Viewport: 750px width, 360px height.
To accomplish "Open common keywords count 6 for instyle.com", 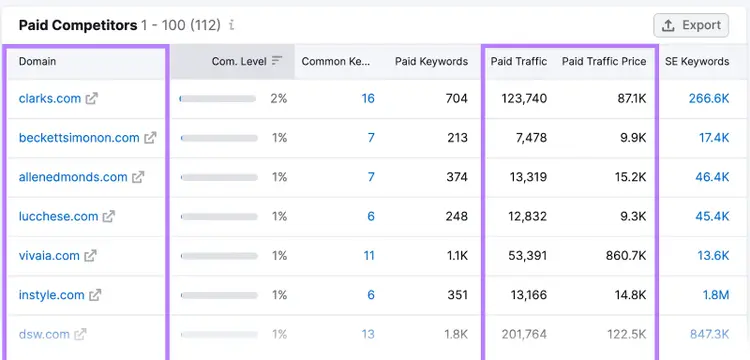I will tap(371, 295).
